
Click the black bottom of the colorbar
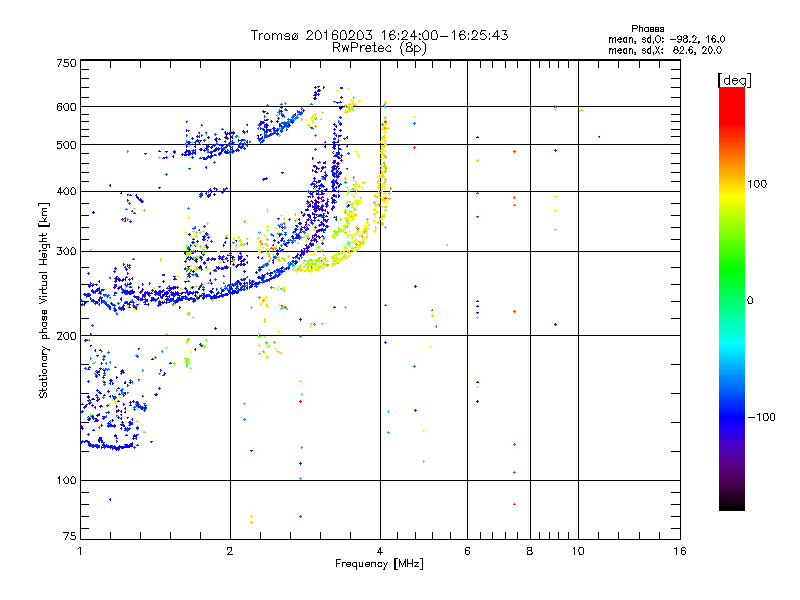coord(732,503)
